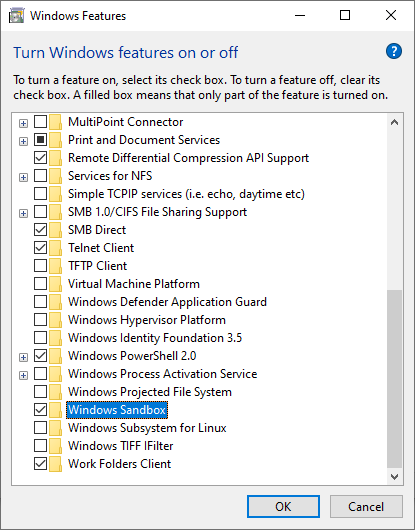Image resolution: width=415 pixels, height=530 pixels.
Task: Select the Simple TCPIP services label
Action: pos(186,194)
